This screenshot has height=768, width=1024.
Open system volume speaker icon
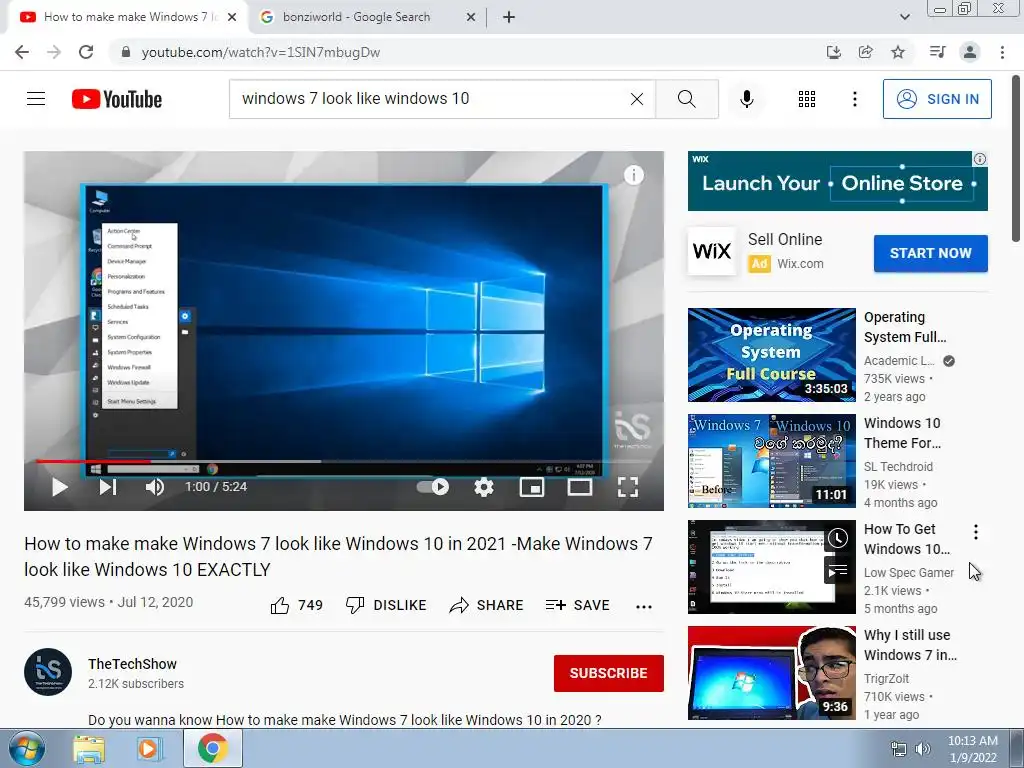tap(922, 749)
